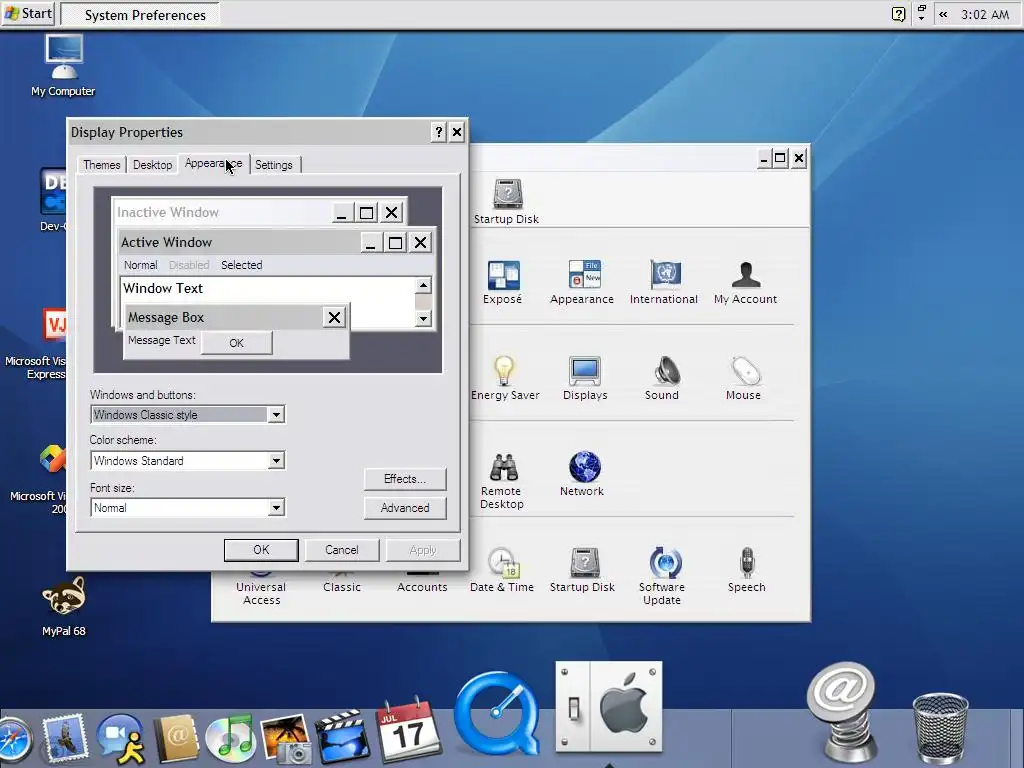Open My Computer desktop icon
This screenshot has width=1024, height=768.
pyautogui.click(x=63, y=65)
